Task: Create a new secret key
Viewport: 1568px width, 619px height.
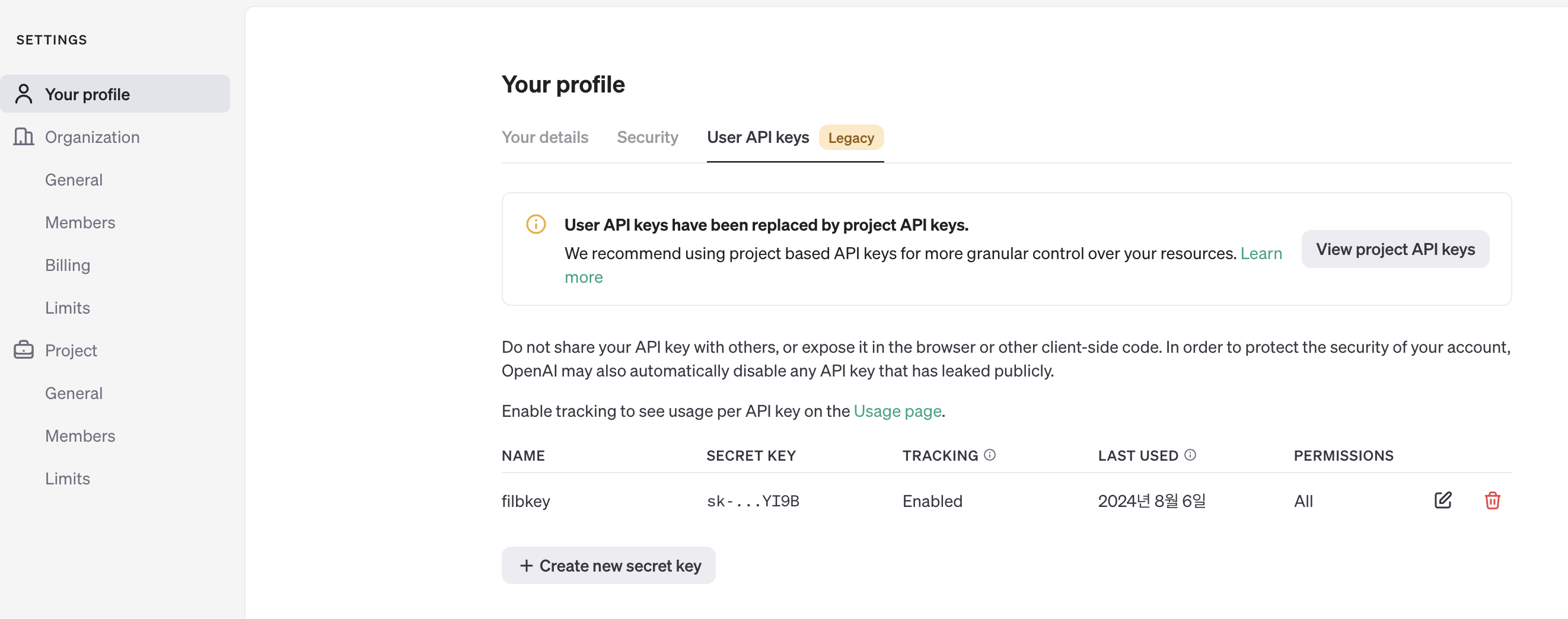Action: [608, 566]
